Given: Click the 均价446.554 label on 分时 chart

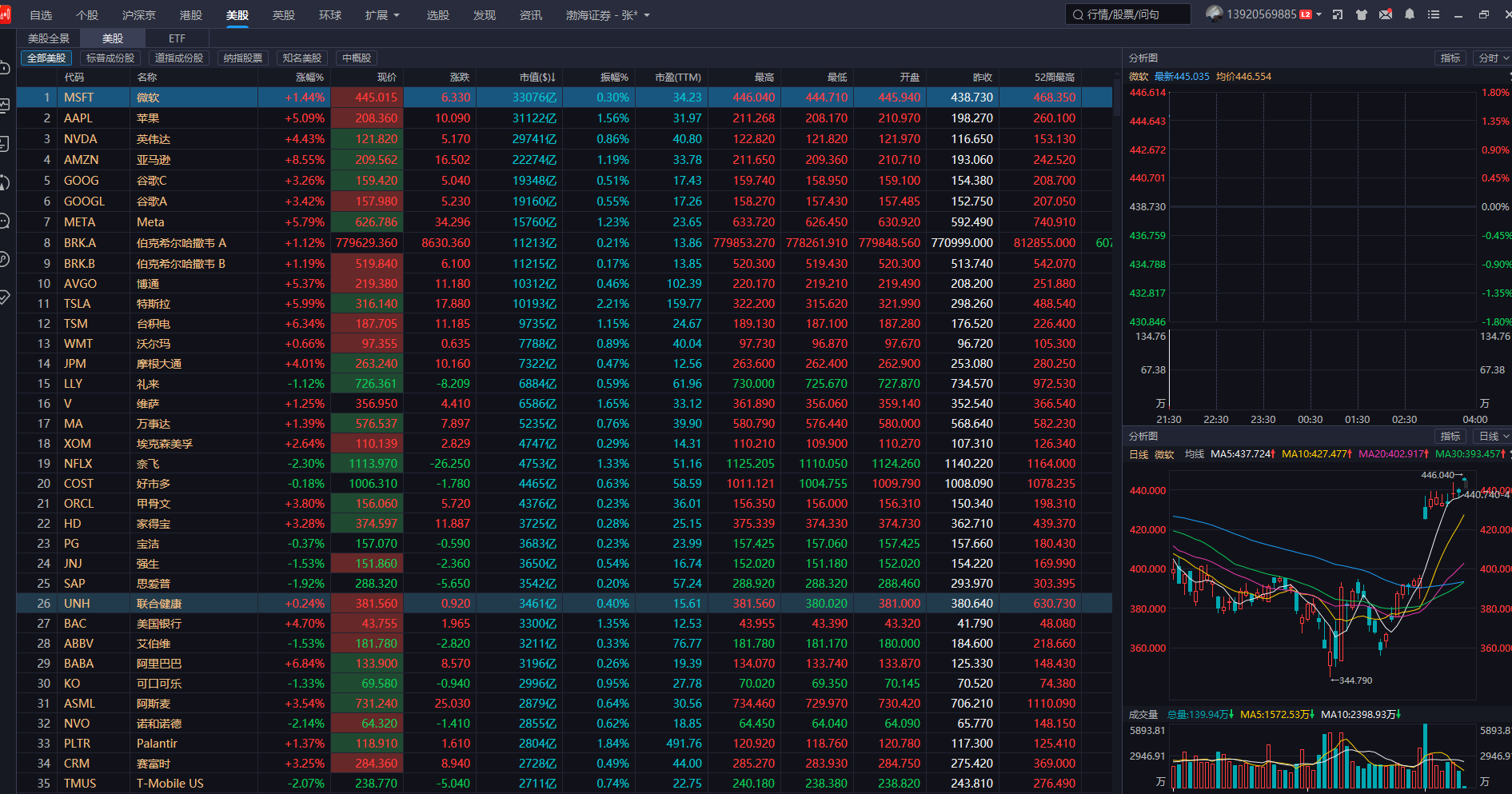Looking at the screenshot, I should pyautogui.click(x=1243, y=77).
